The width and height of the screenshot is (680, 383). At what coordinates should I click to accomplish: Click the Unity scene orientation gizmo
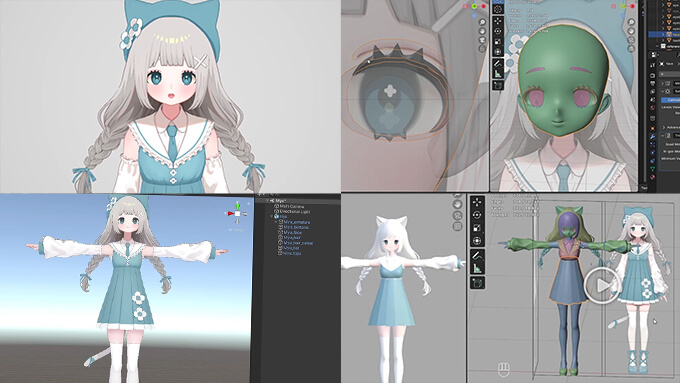237,213
